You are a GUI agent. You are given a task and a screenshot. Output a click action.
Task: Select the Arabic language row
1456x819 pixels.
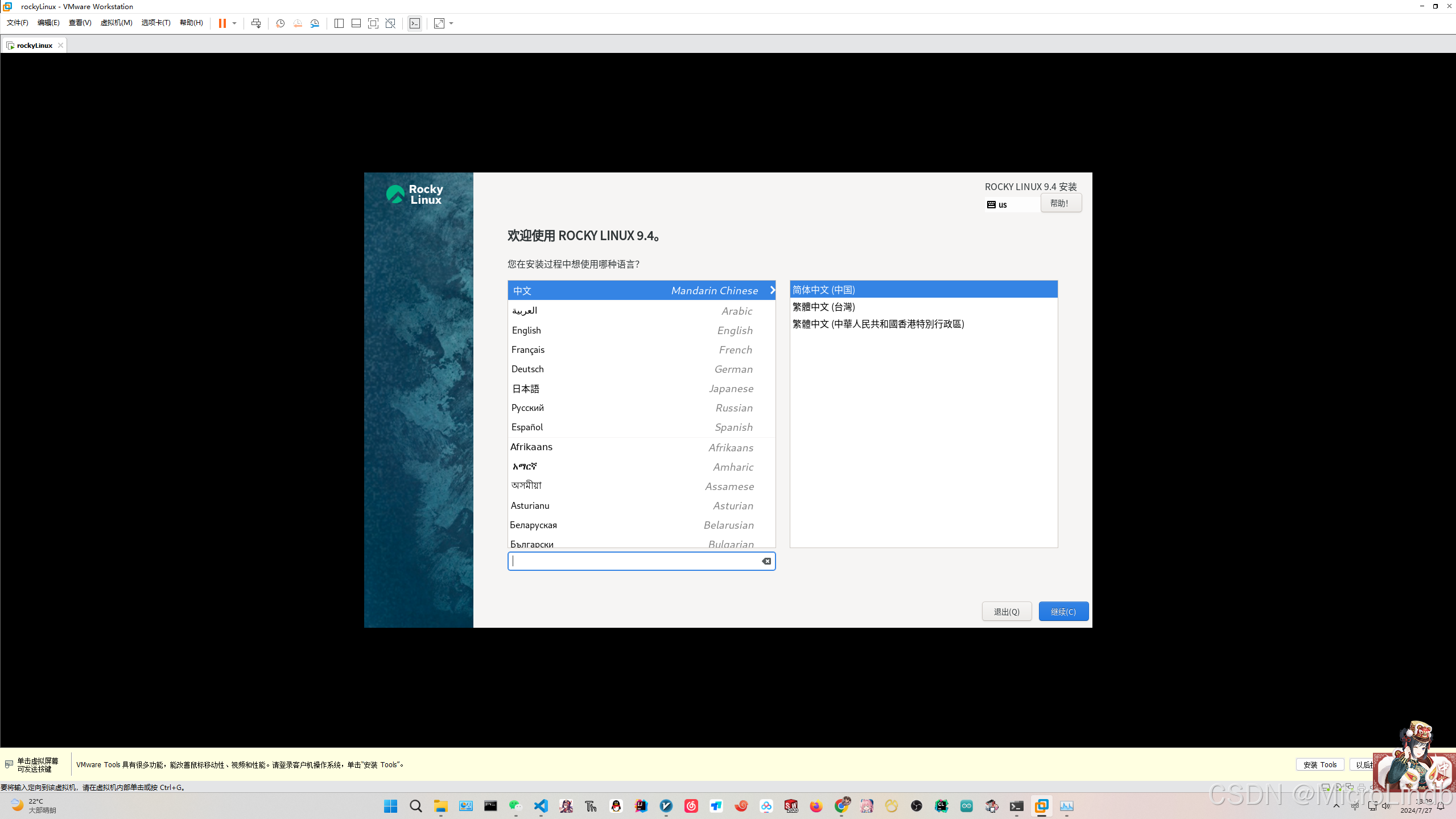coord(641,311)
